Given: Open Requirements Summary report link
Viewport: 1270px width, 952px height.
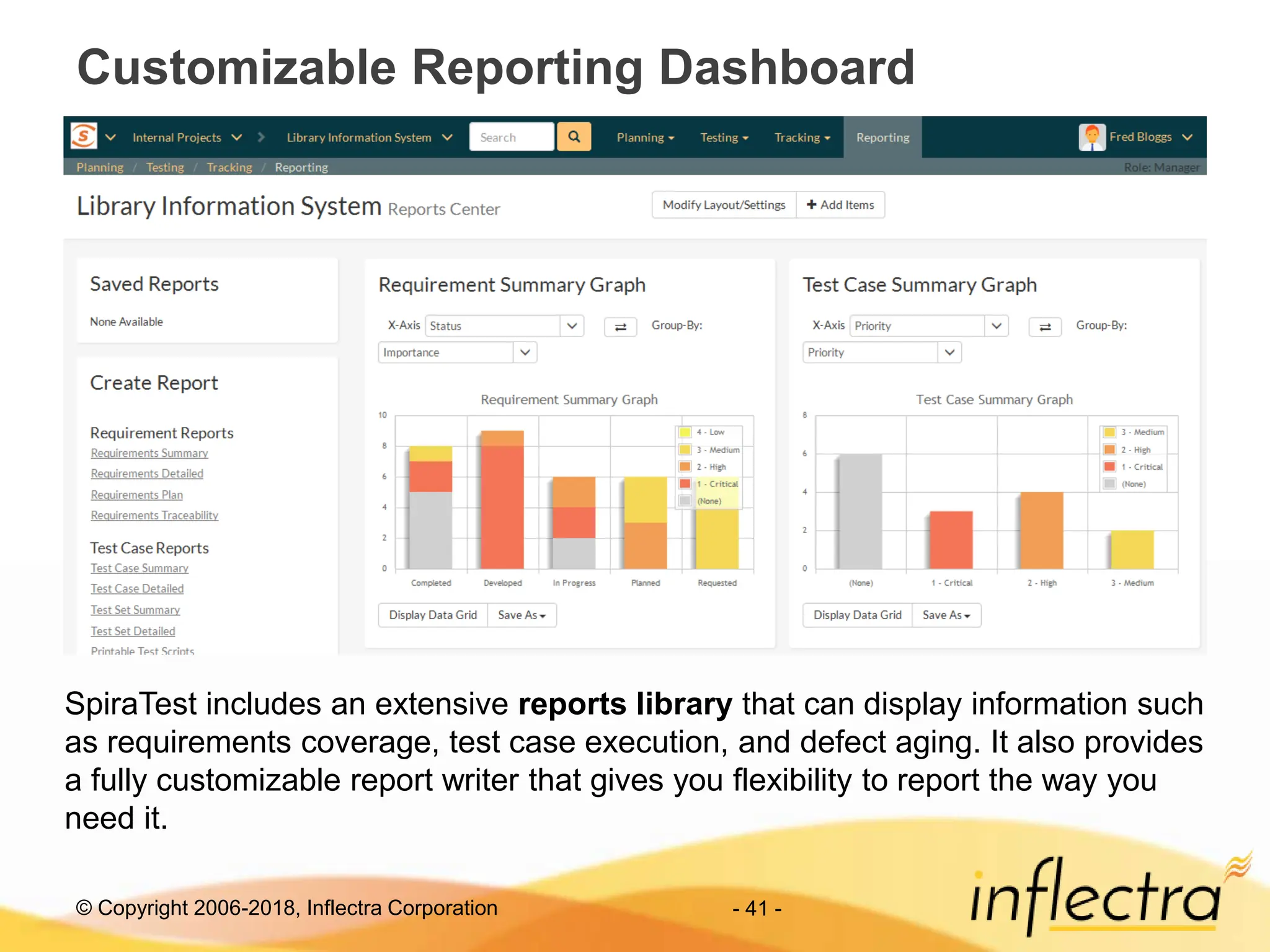Looking at the screenshot, I should coord(149,453).
